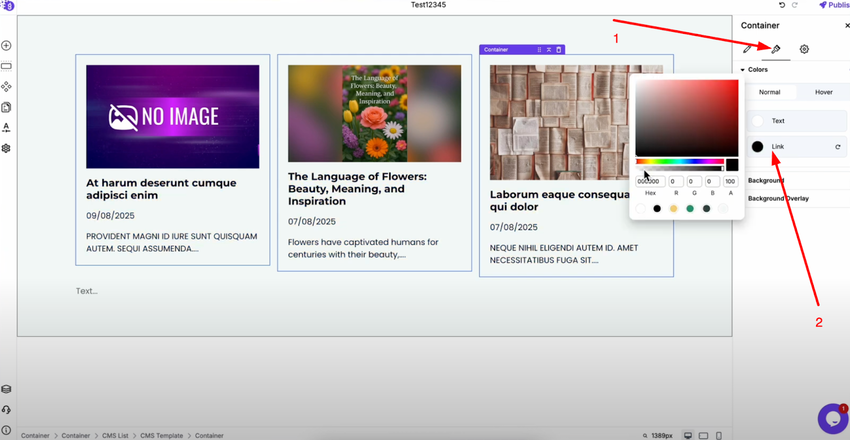
Task: Open the sections icon in left sidebar
Action: (x=6, y=66)
